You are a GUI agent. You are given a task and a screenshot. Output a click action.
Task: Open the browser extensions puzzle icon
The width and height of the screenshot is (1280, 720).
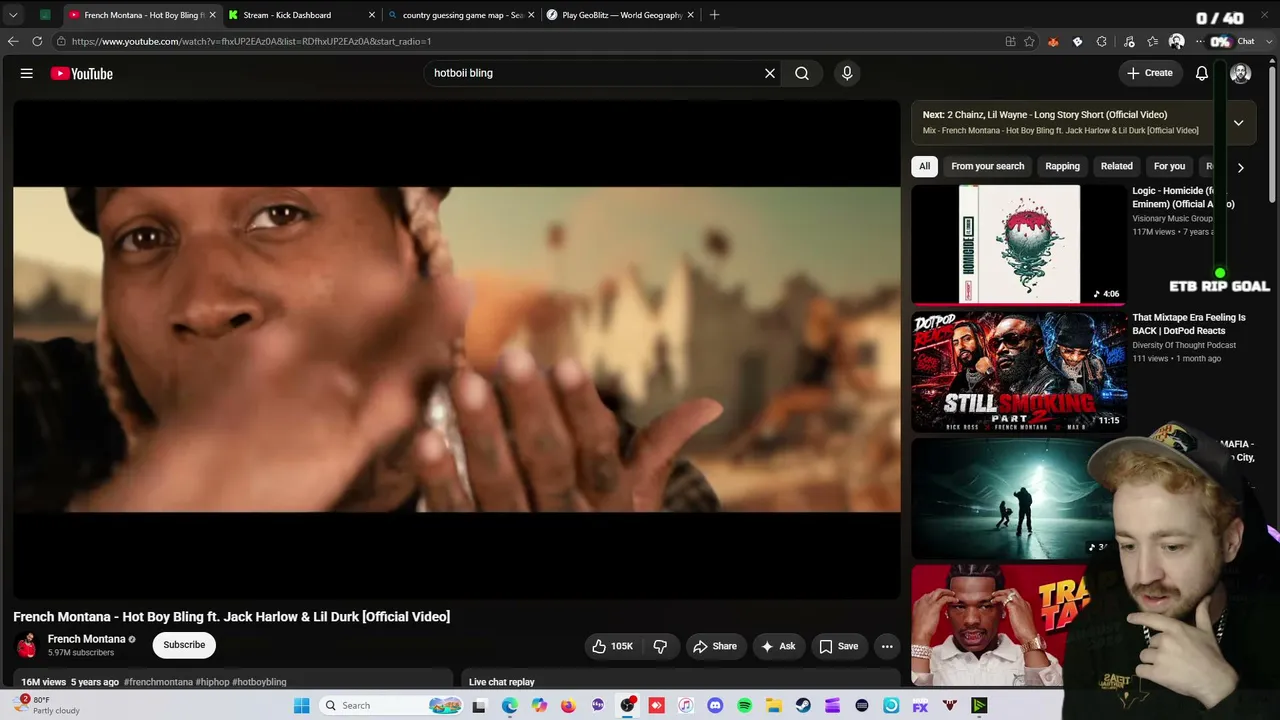click(x=1101, y=41)
